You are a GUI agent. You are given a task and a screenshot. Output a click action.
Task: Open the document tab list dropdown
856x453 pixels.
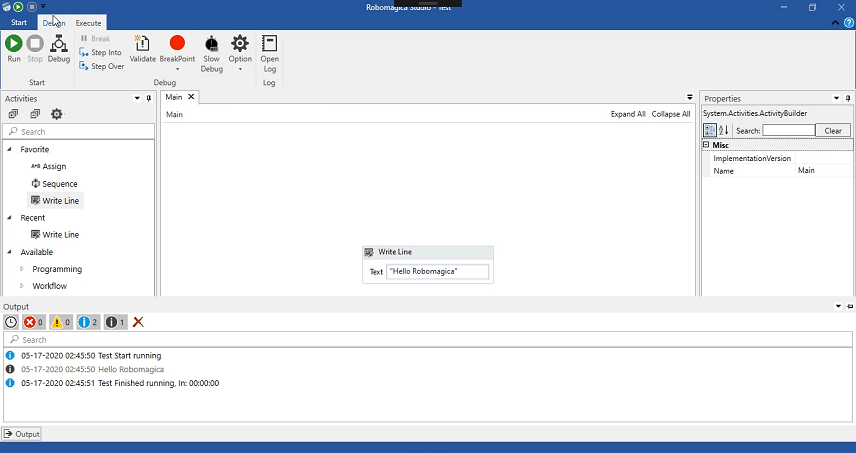click(689, 97)
